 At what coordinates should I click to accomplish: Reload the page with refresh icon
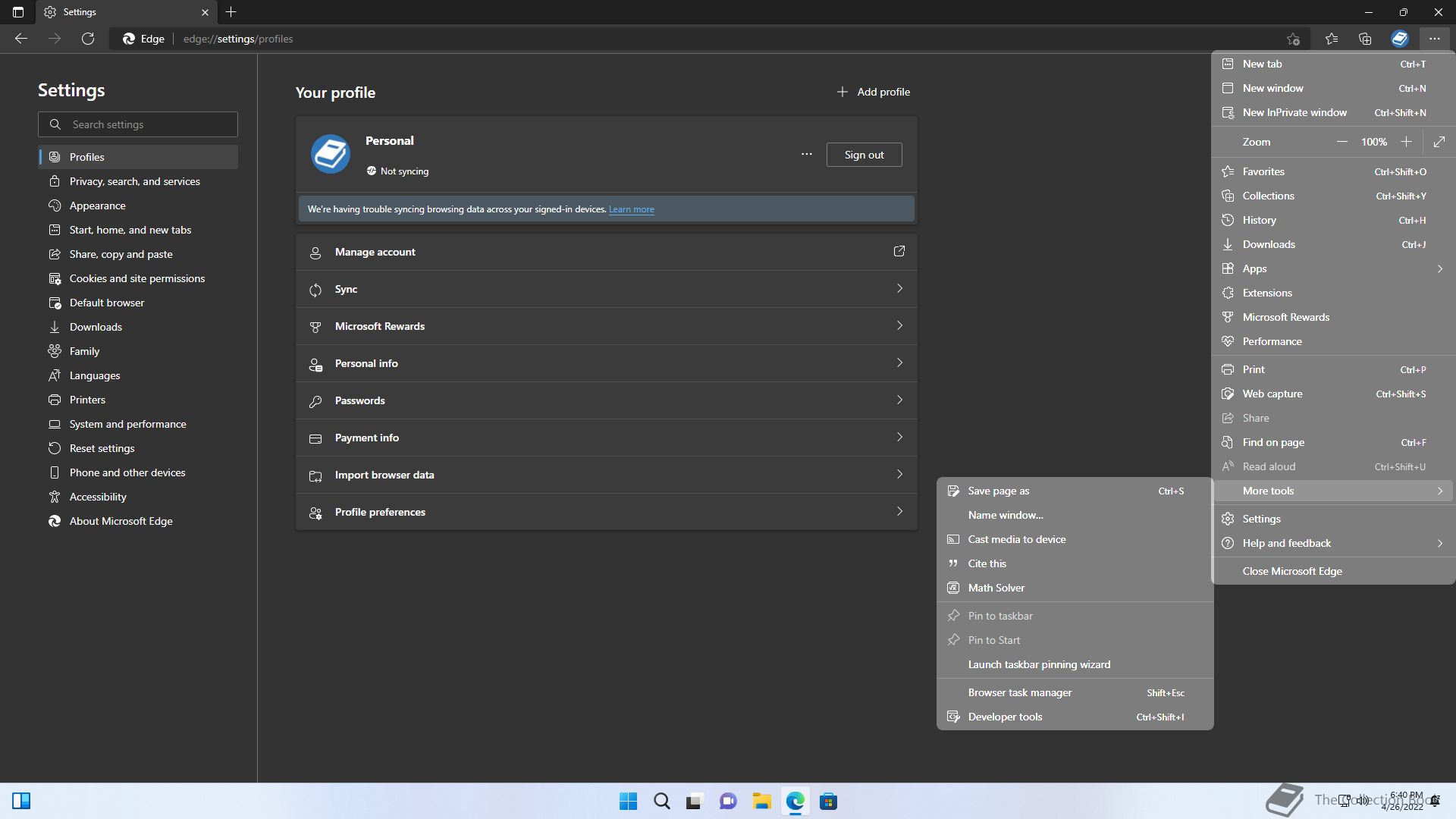88,39
